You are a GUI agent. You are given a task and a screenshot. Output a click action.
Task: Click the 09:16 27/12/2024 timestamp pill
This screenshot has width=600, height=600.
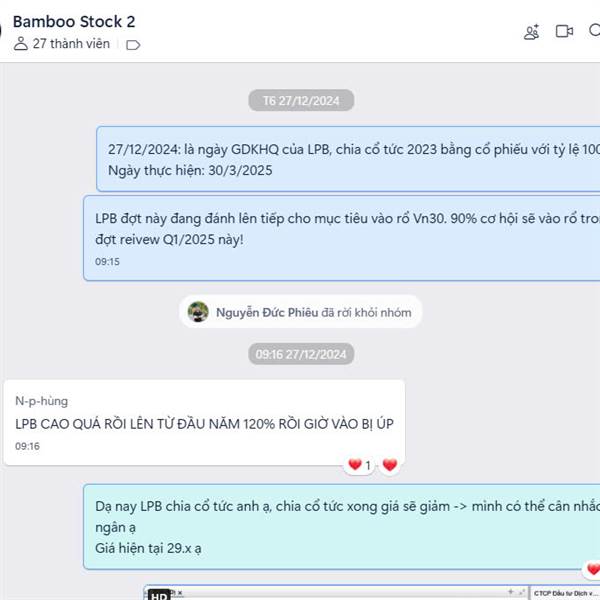(301, 354)
